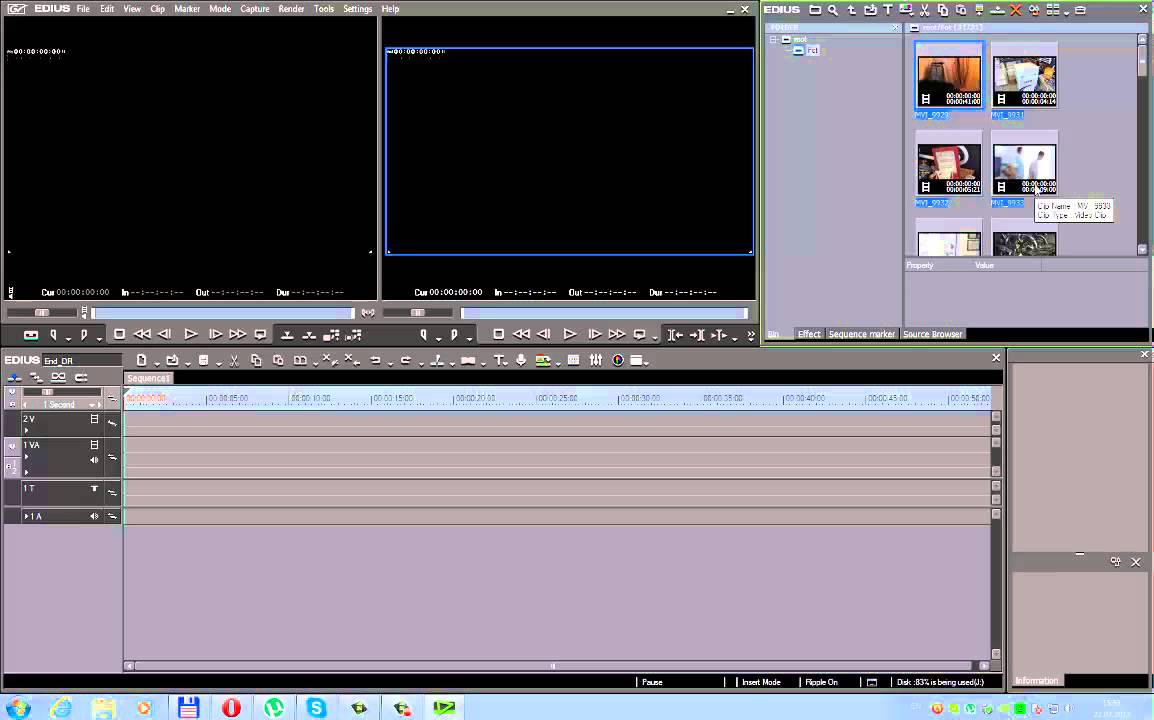Expand the 2 V track triangle
The height and width of the screenshot is (720, 1154).
[26, 431]
